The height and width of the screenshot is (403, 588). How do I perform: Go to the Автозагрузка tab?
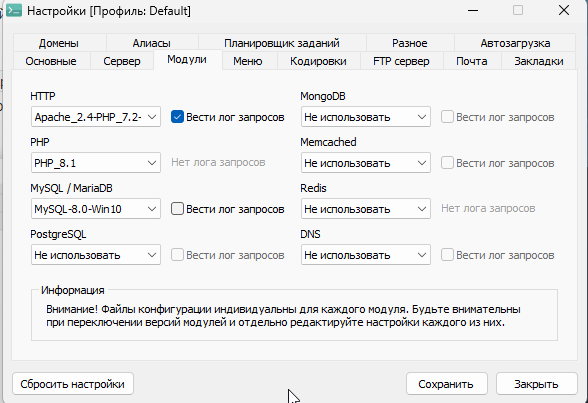(515, 43)
